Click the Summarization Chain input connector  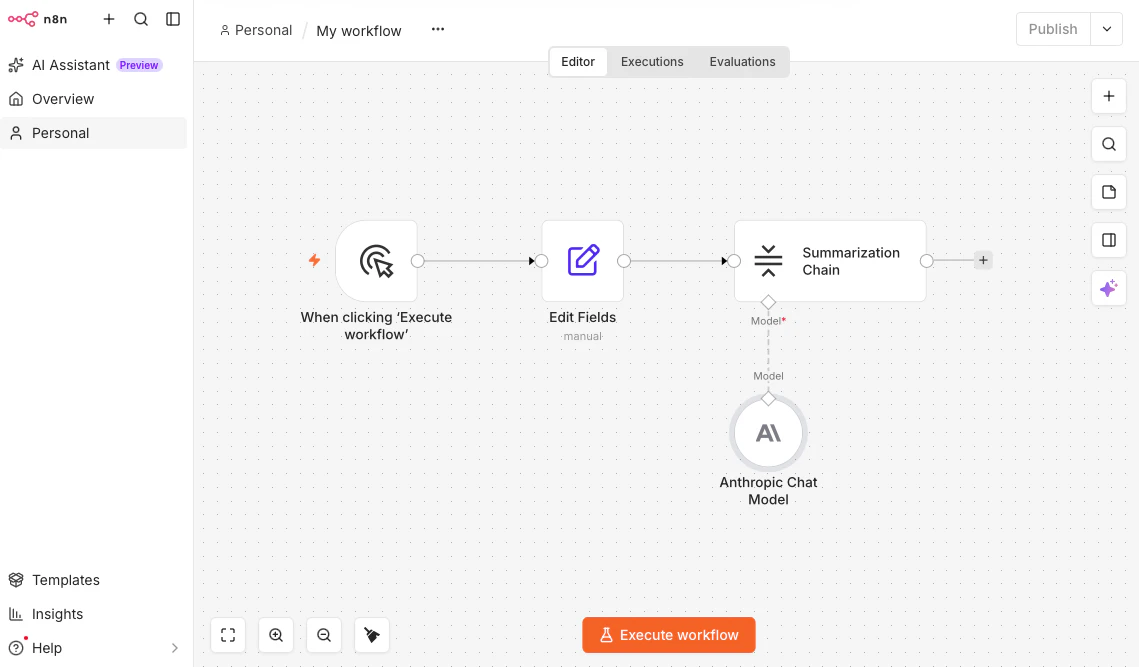click(734, 261)
